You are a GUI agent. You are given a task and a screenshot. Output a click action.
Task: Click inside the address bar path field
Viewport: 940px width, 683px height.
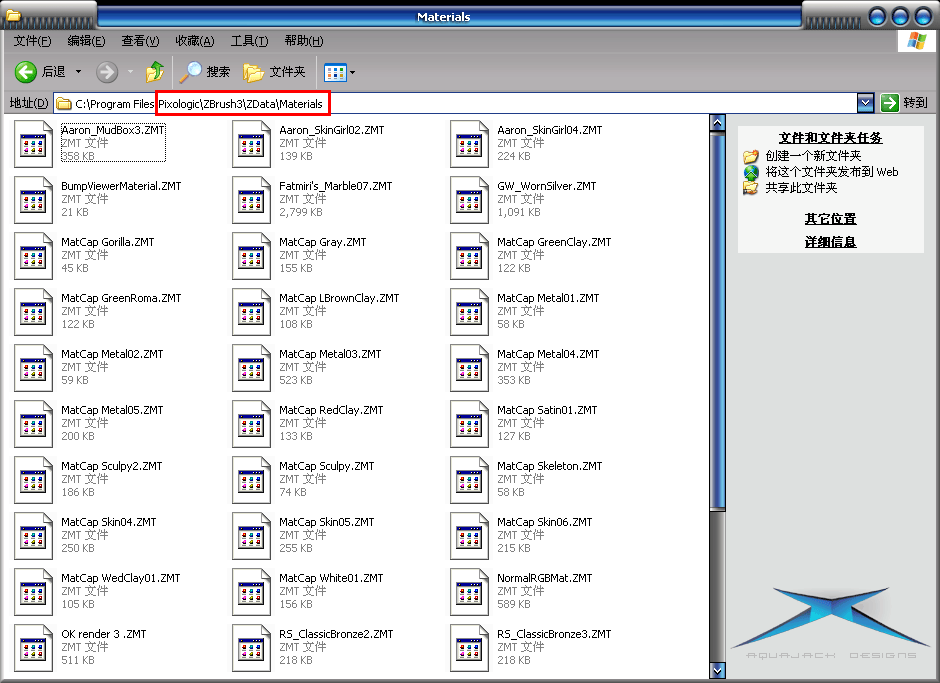point(454,103)
